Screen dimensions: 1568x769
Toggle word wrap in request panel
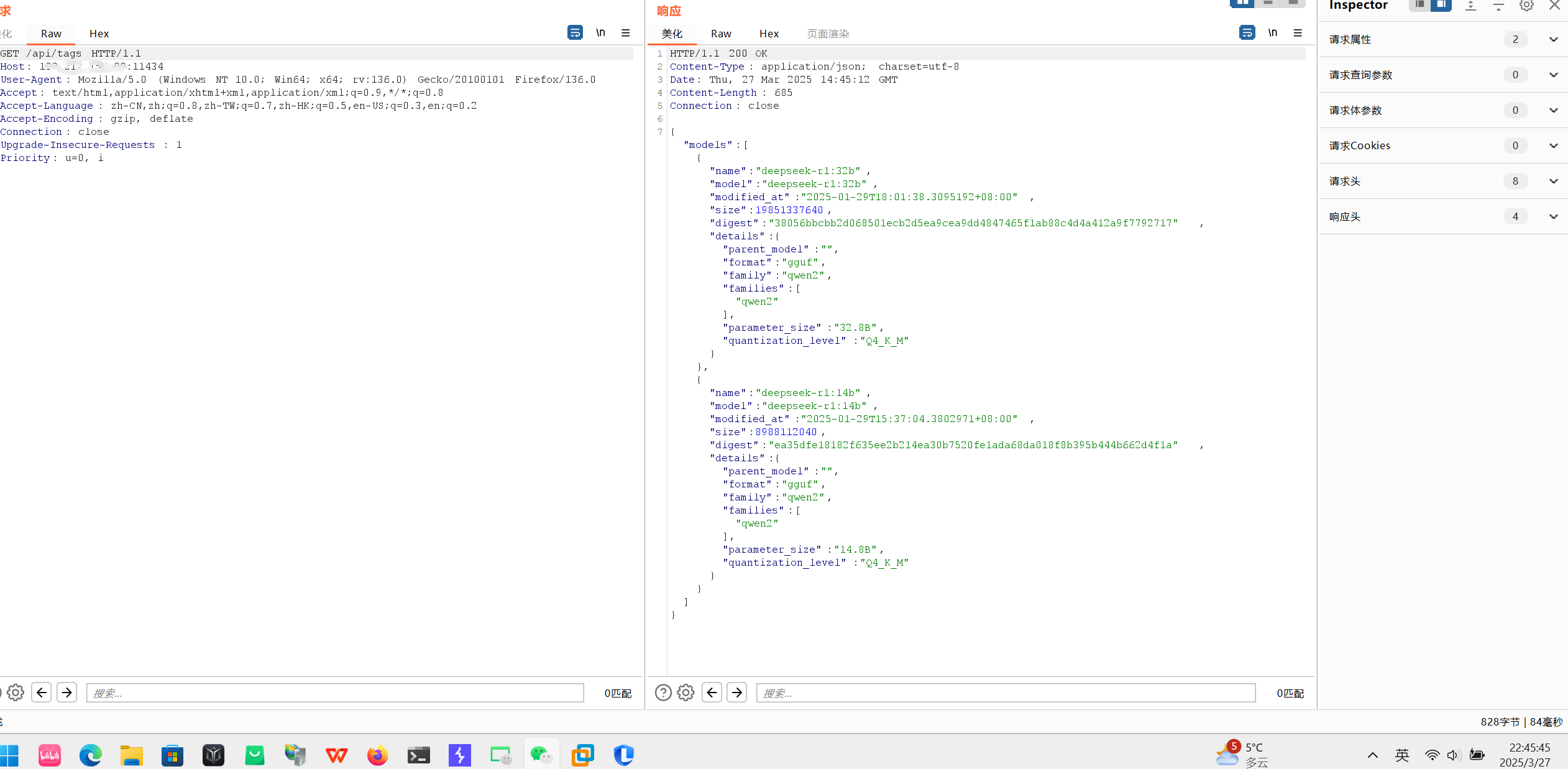pyautogui.click(x=575, y=32)
